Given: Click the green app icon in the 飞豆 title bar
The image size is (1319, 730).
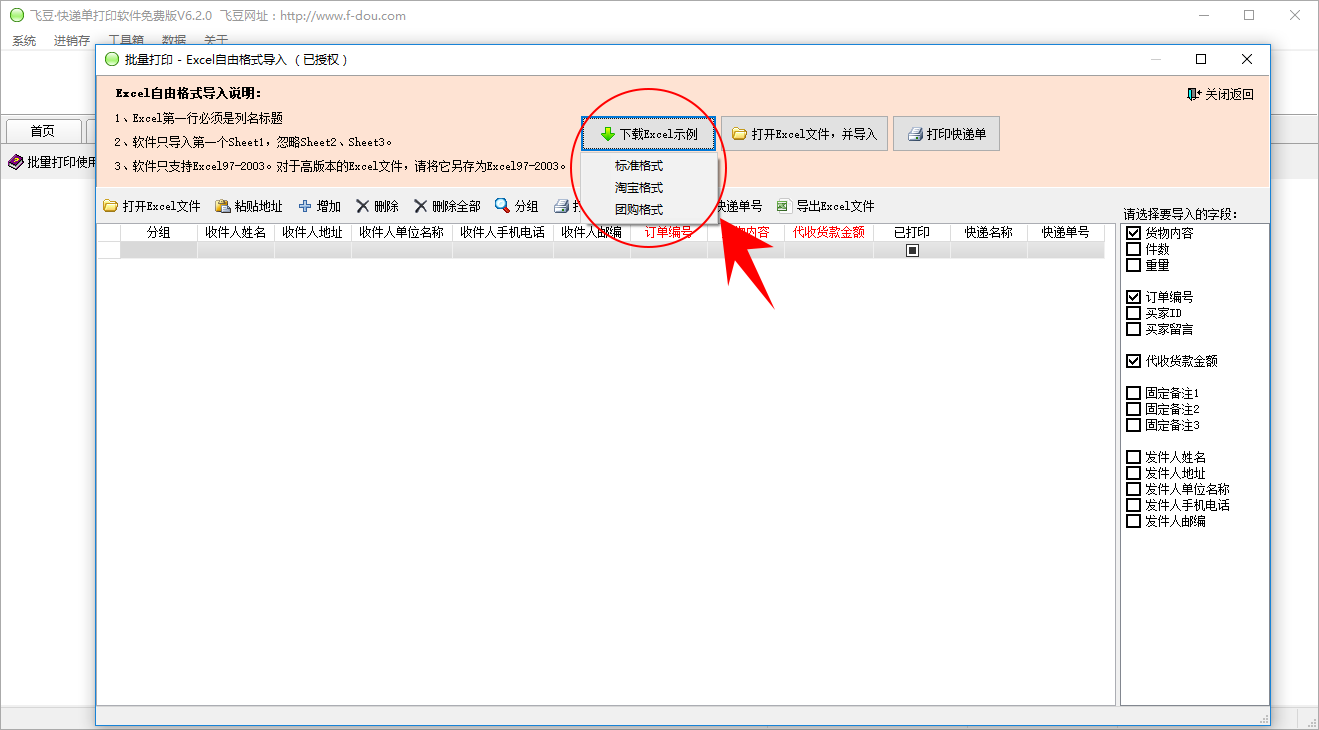Looking at the screenshot, I should pyautogui.click(x=17, y=16).
